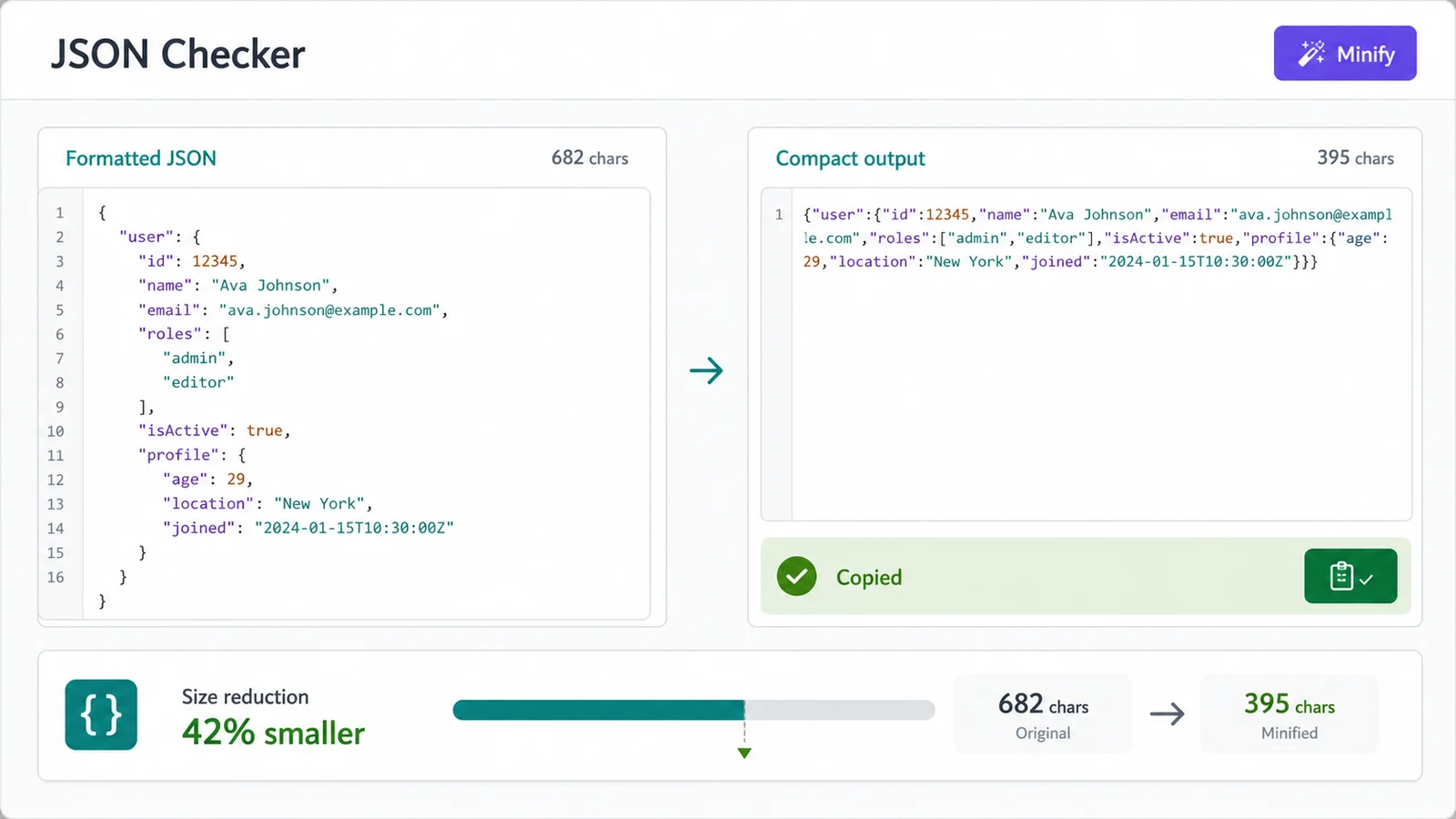Viewport: 1456px width, 819px height.
Task: Click the Copied status label
Action: 869,577
